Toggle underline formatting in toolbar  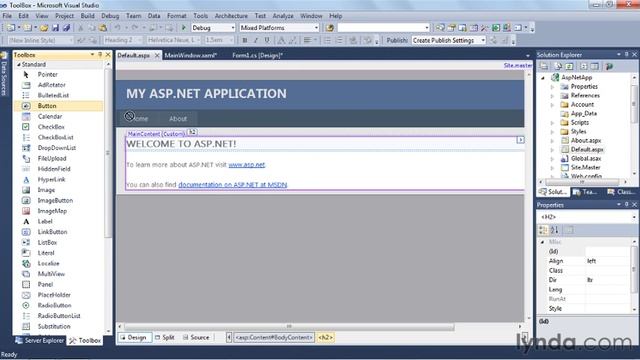click(267, 40)
